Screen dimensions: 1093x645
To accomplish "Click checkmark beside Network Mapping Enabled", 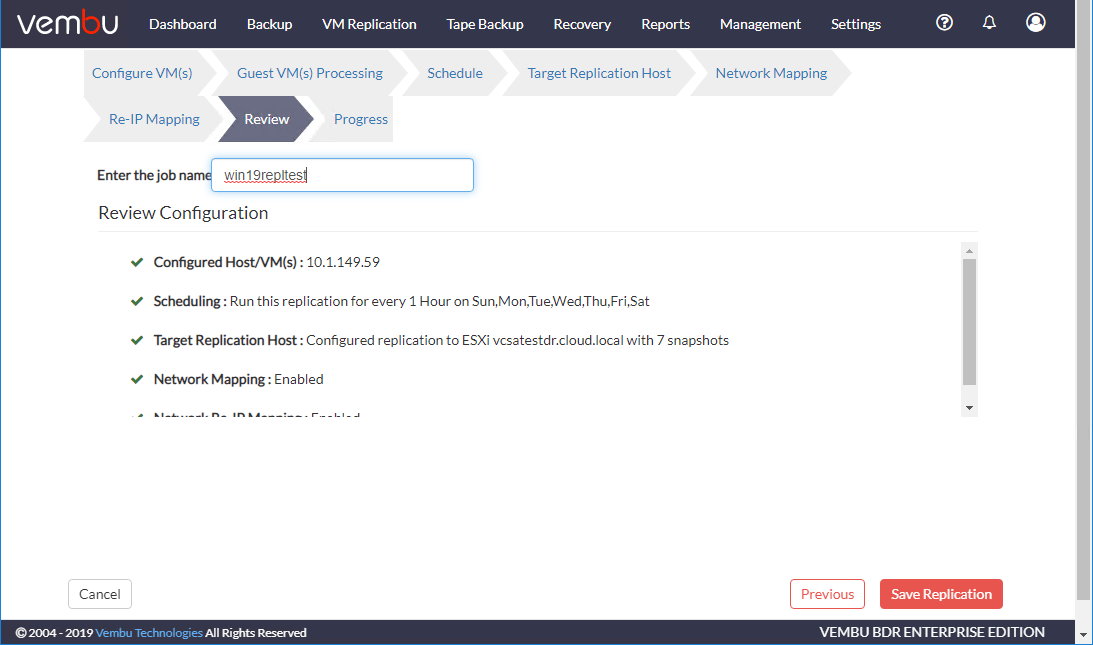I will 137,379.
